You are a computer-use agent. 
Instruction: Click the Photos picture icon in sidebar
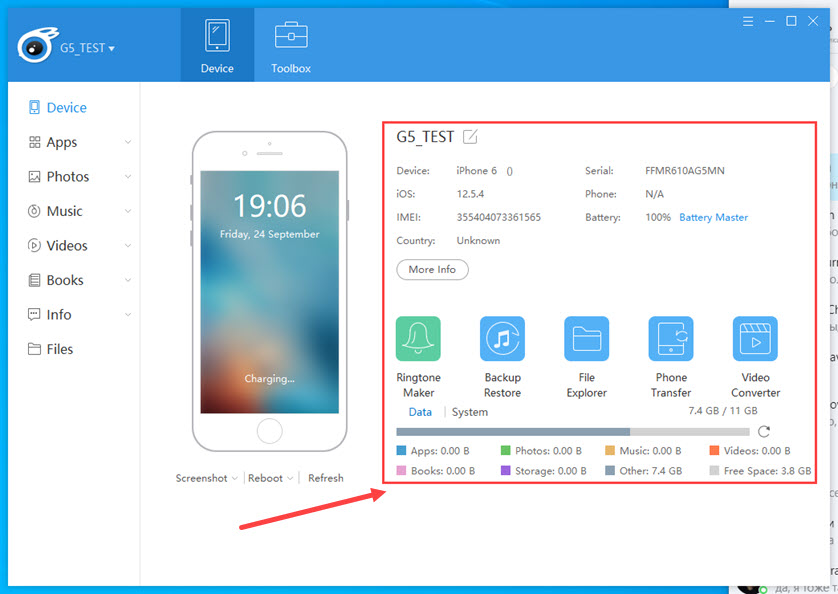tap(34, 176)
